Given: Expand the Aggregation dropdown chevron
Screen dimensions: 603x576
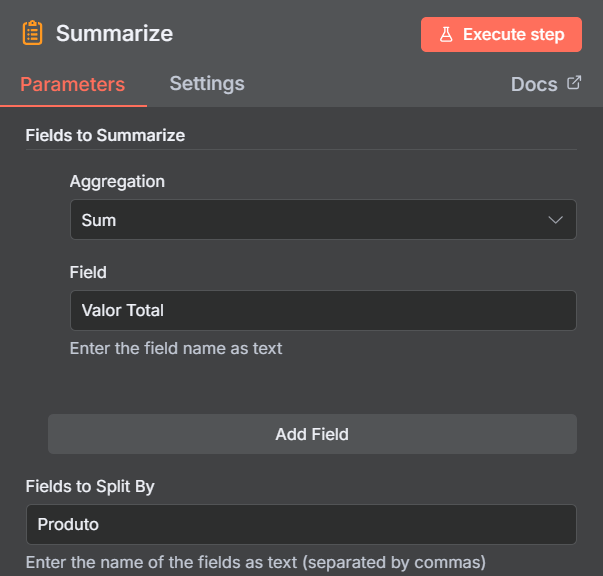Looking at the screenshot, I should coord(555,220).
